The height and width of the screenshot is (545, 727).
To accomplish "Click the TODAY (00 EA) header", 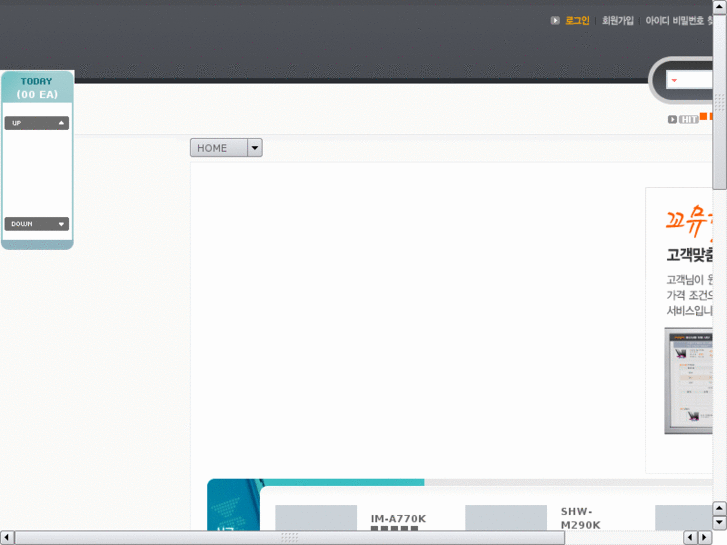I will tap(37, 87).
